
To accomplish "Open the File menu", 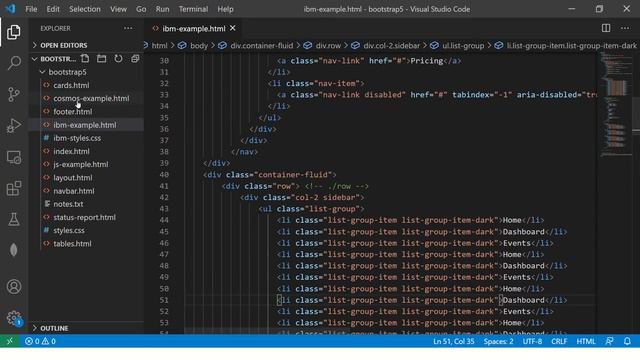I will [x=31, y=9].
